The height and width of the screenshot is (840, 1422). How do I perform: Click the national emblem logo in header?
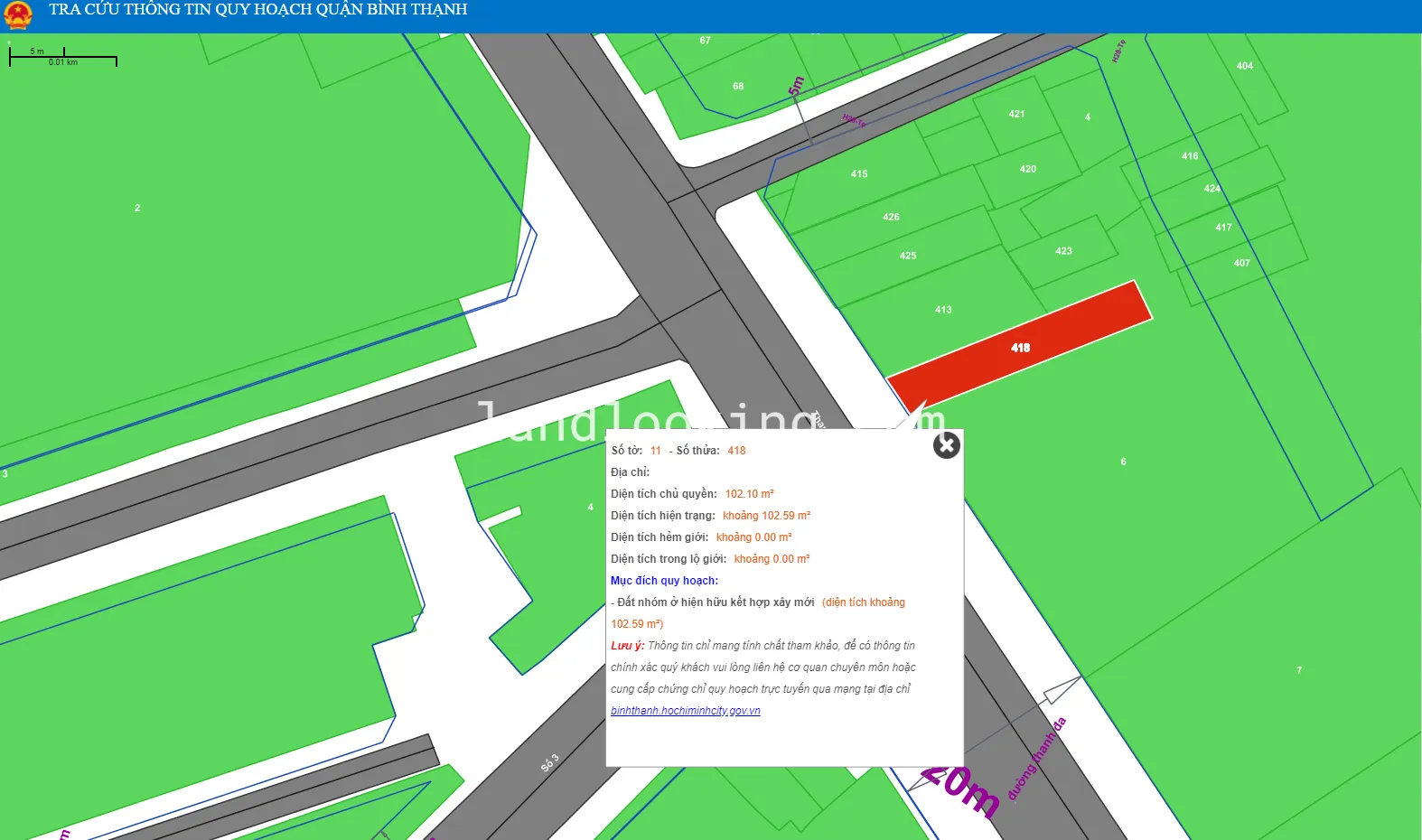click(18, 14)
